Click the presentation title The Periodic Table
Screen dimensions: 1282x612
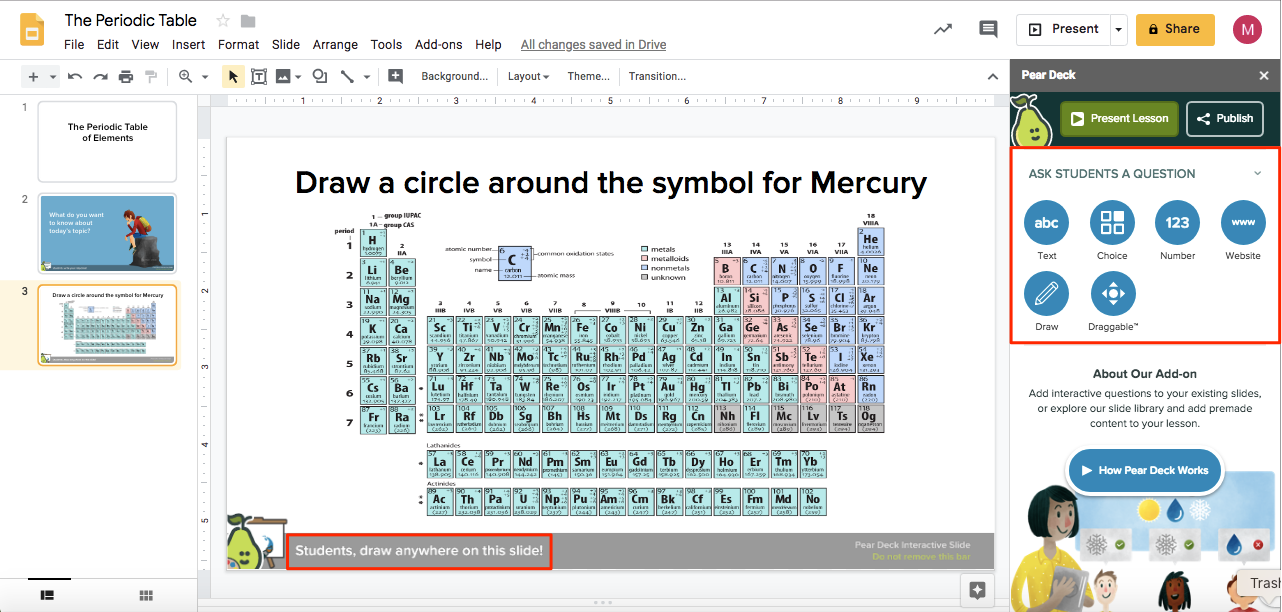(131, 20)
